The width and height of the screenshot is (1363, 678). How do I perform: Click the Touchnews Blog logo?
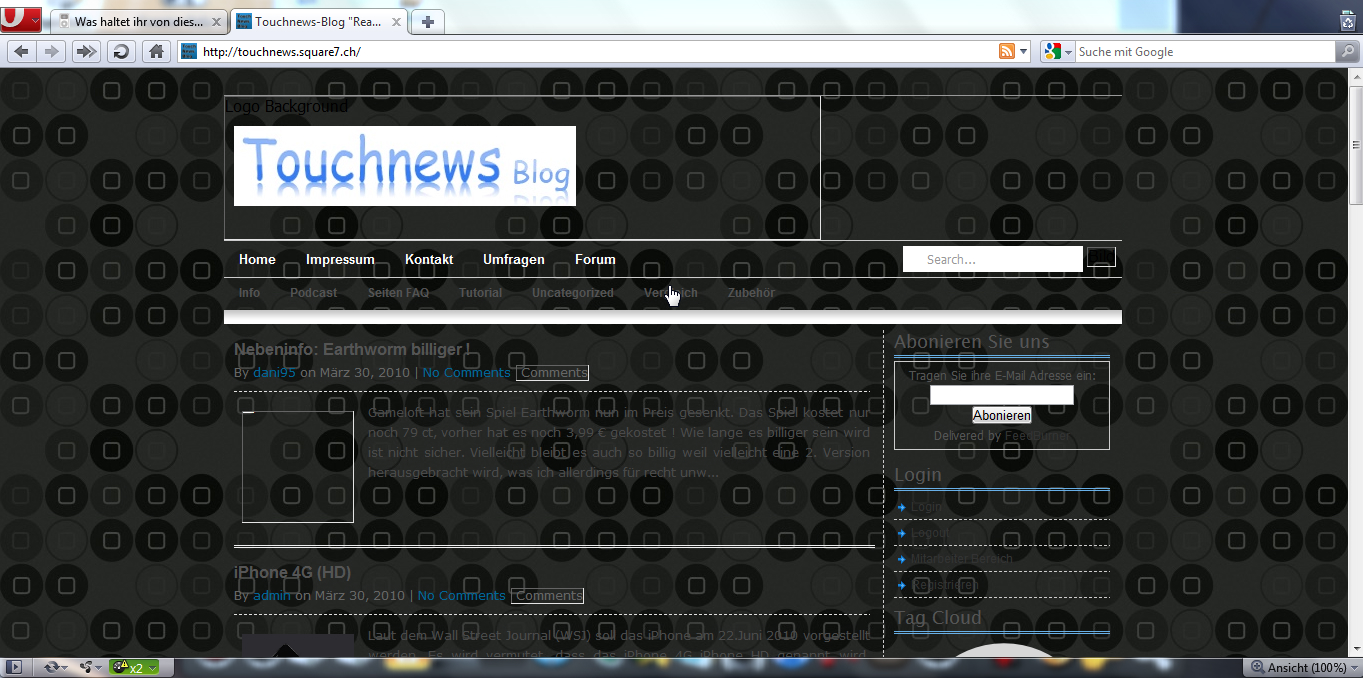(405, 166)
